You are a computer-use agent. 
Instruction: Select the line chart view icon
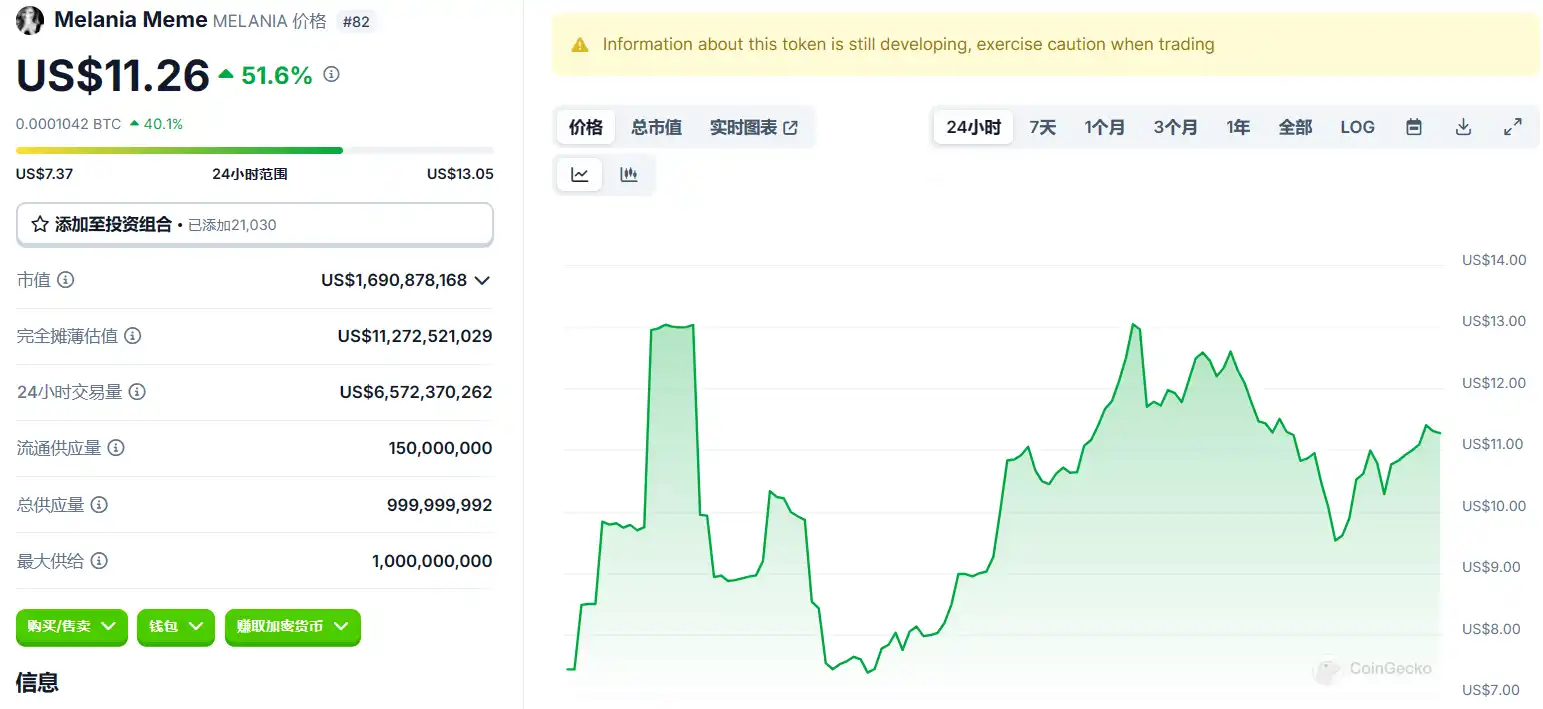click(580, 175)
